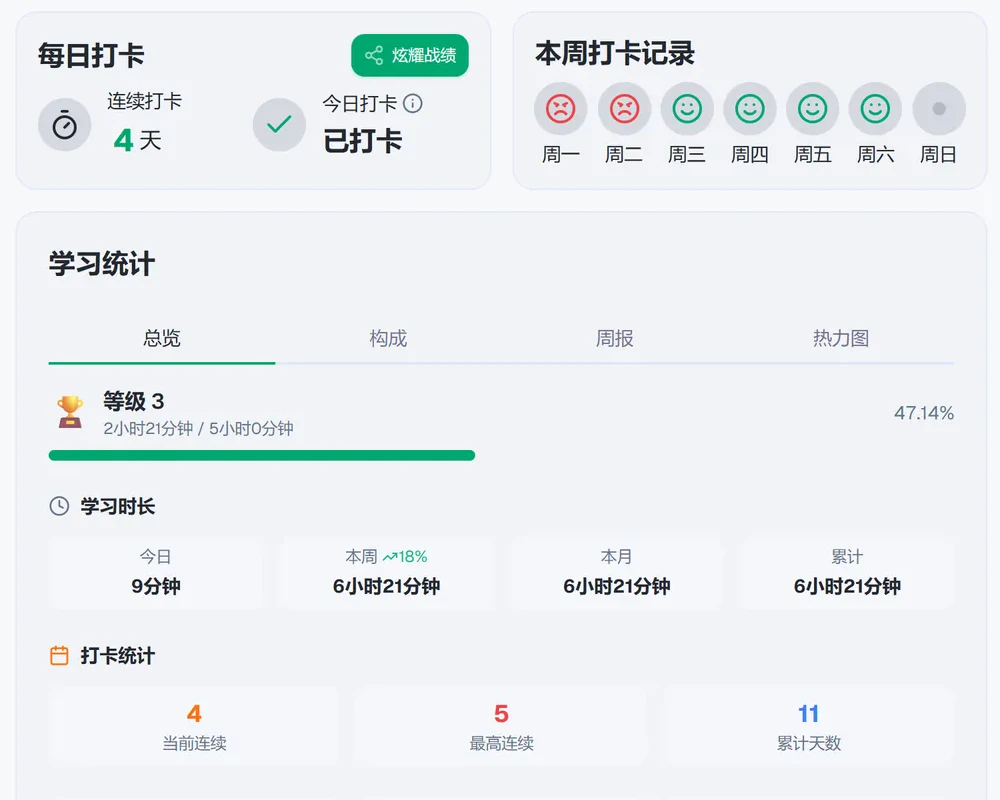Viewport: 1000px width, 800px height.
Task: Select the 今日 9分钟 card
Action: point(156,573)
